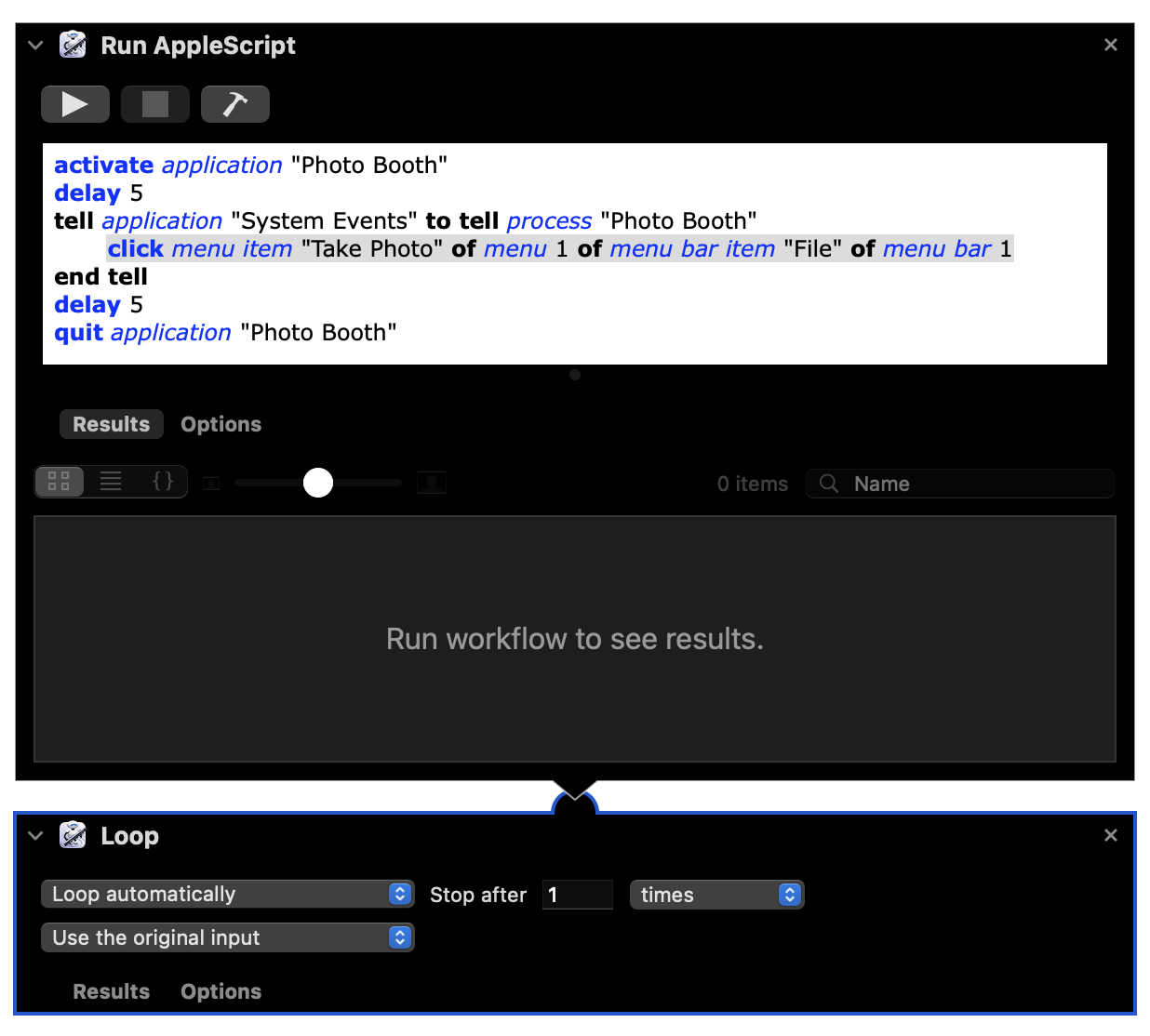Adjust the results thumbnail size slider

click(318, 483)
